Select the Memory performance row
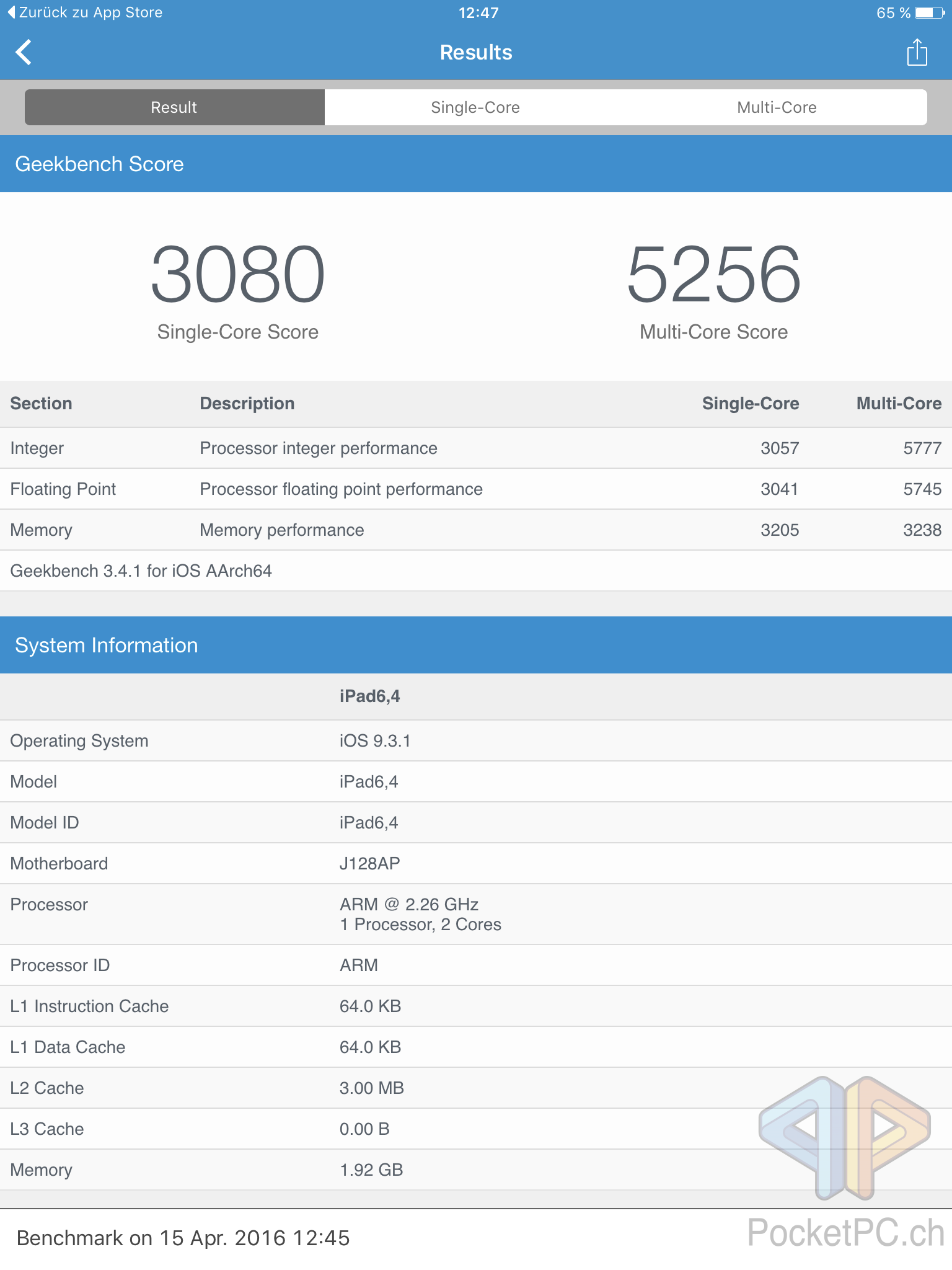Screen dimensions: 952x1270 pos(476,530)
